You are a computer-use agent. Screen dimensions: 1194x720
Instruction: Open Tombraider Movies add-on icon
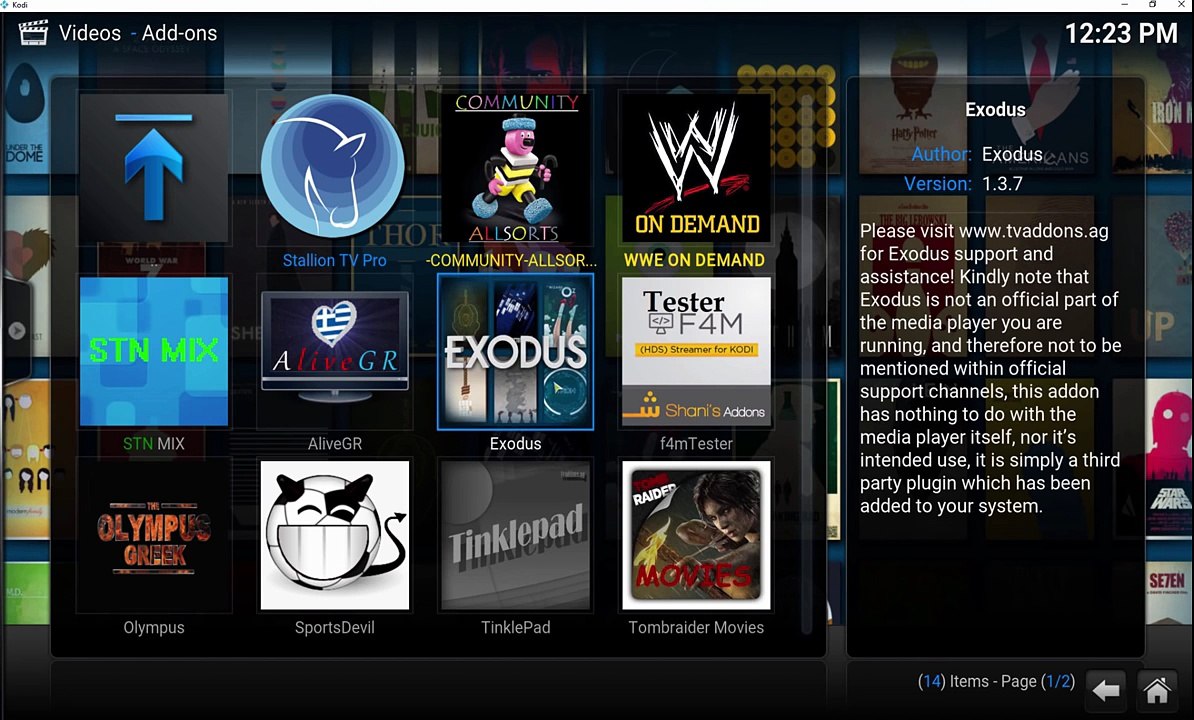tap(696, 536)
